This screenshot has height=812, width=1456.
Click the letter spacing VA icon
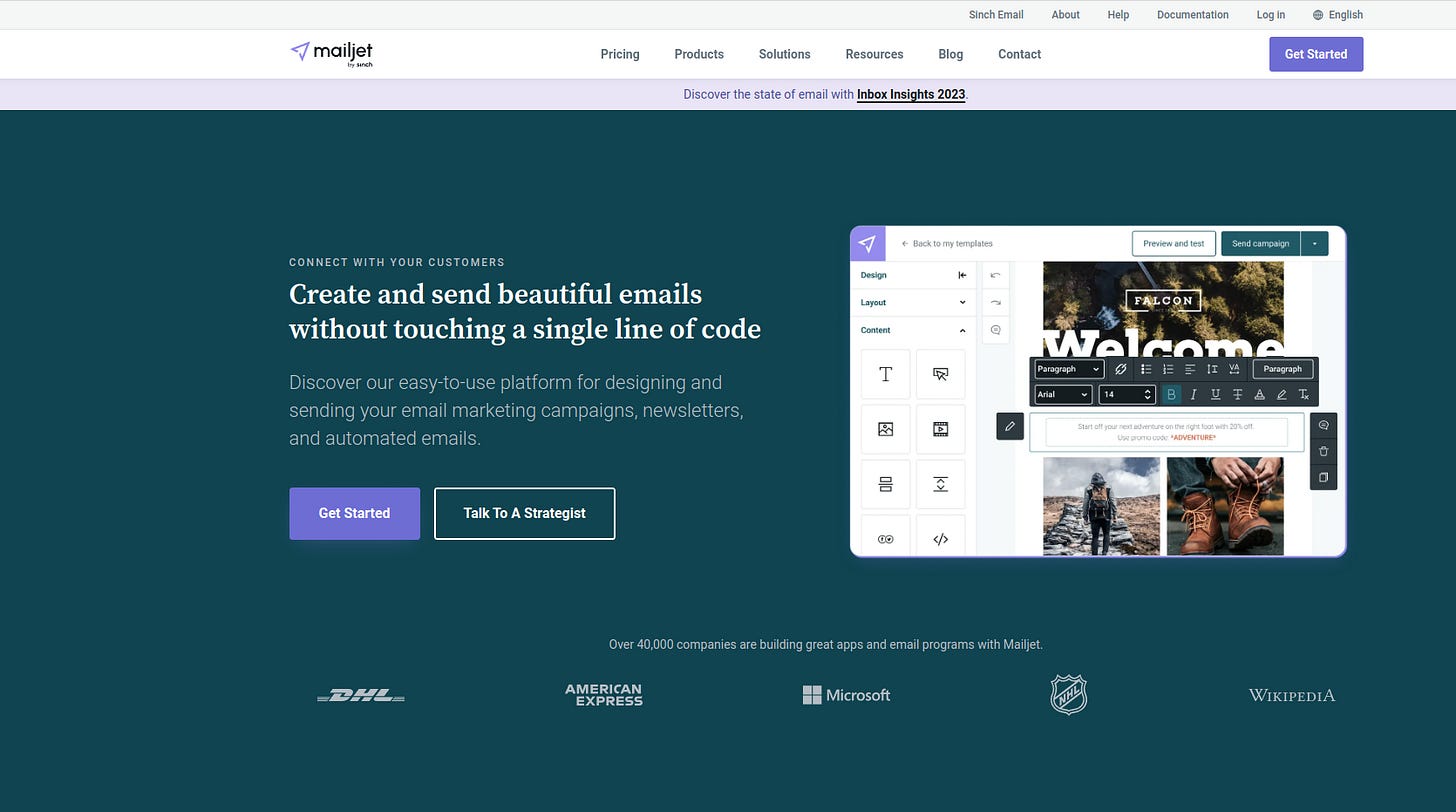[1234, 369]
